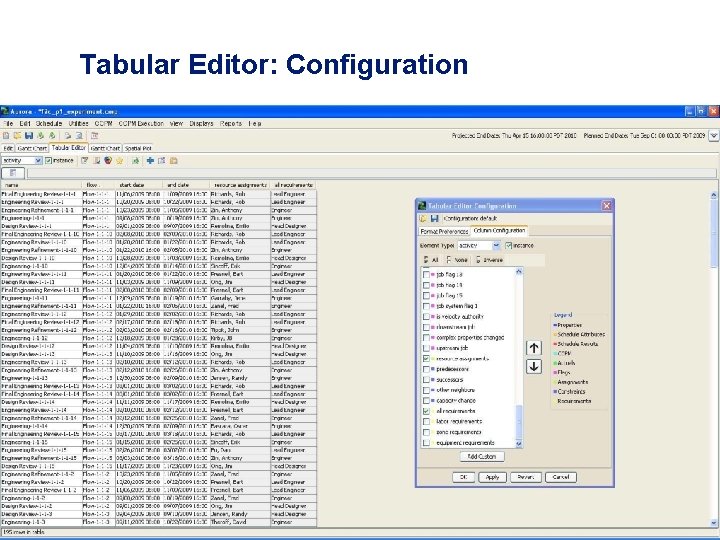The width and height of the screenshot is (720, 540).
Task: Click the main table vertical scrollbar thumb
Action: [714, 233]
